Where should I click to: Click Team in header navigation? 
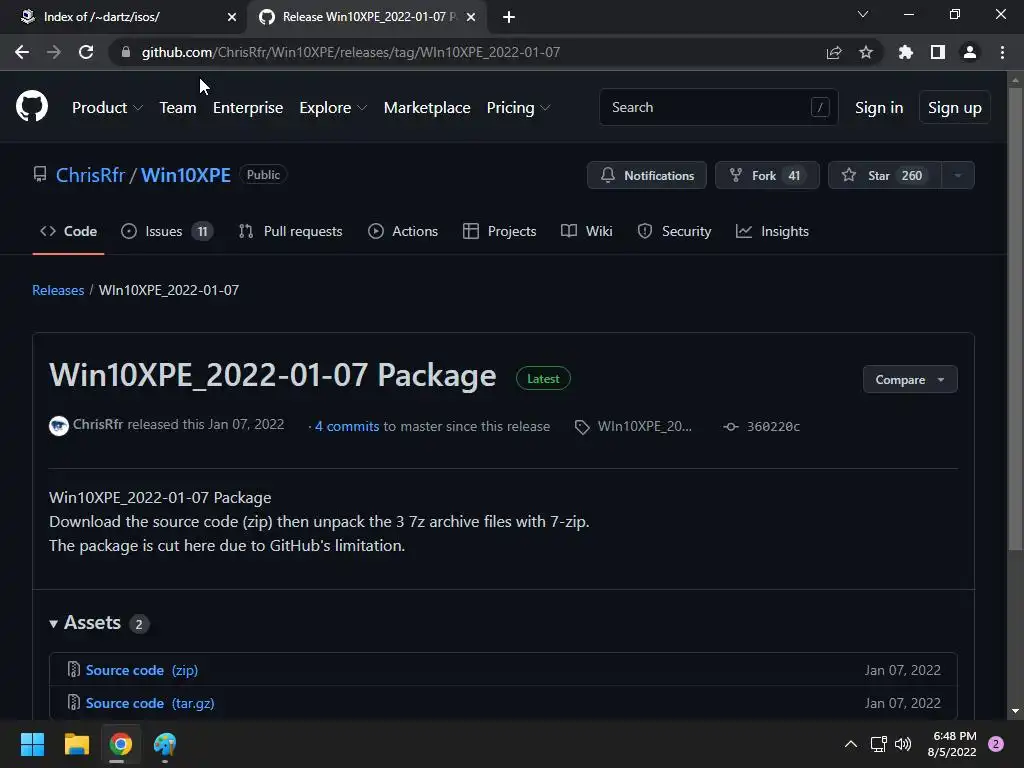click(x=178, y=108)
